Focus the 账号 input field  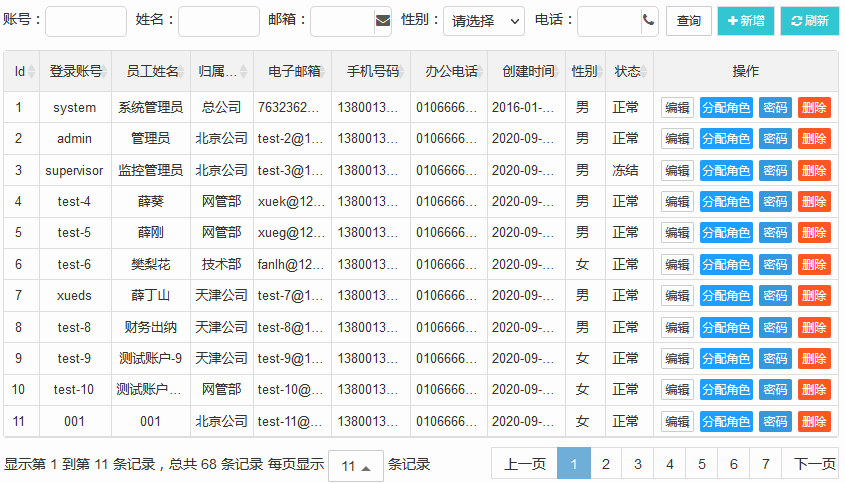coord(86,21)
